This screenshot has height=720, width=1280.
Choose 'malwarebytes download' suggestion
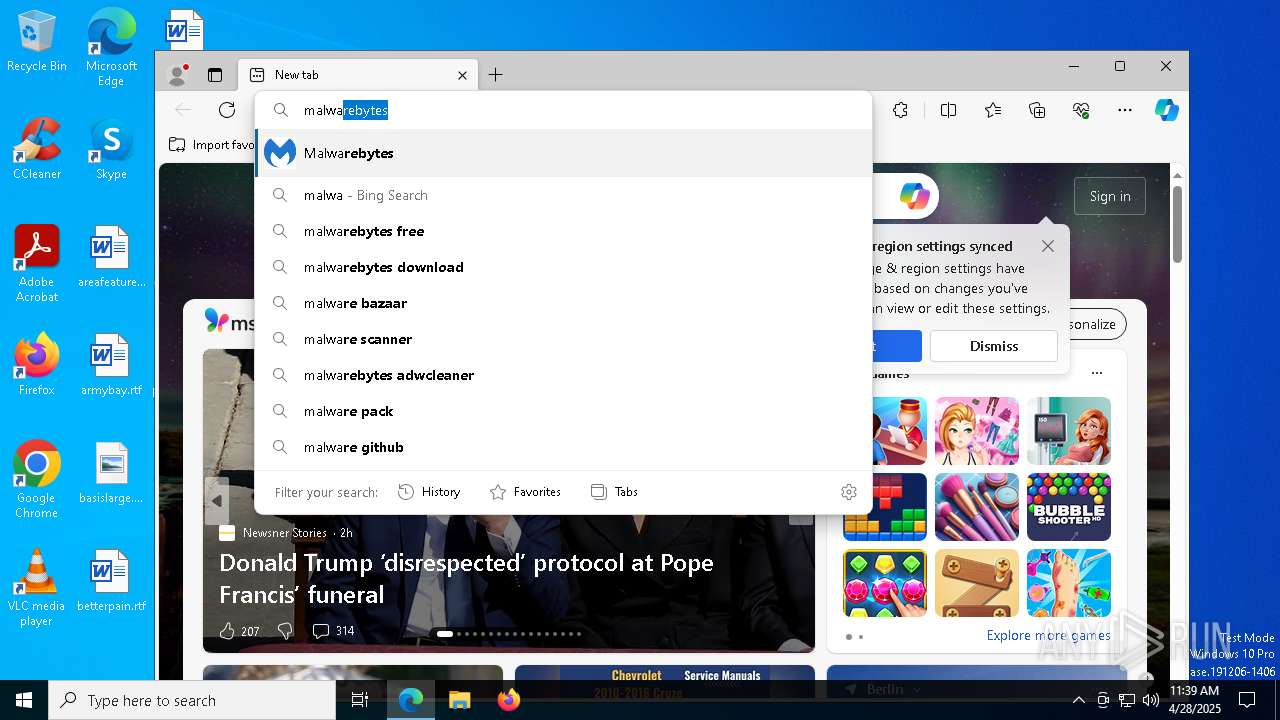click(x=564, y=267)
